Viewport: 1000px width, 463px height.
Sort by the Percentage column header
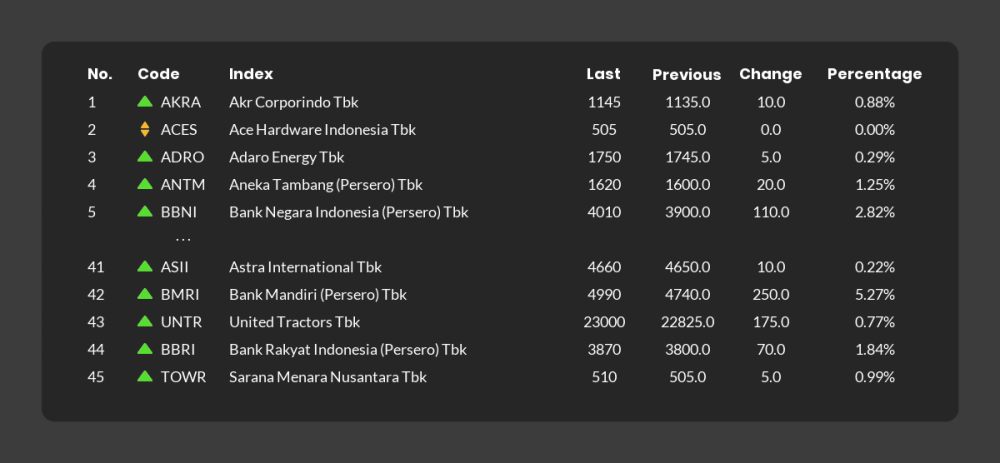(x=874, y=75)
